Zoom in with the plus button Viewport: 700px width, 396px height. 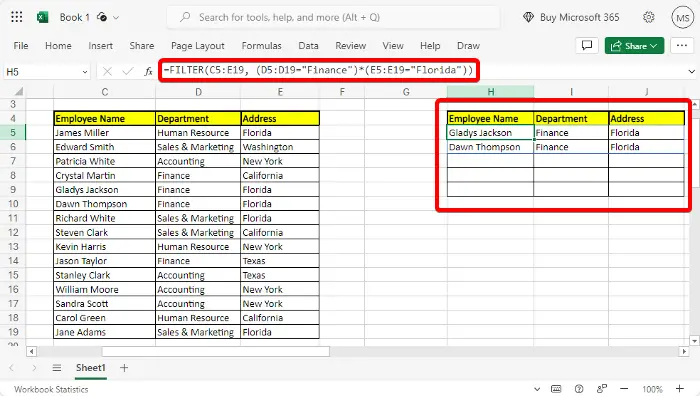pos(679,389)
